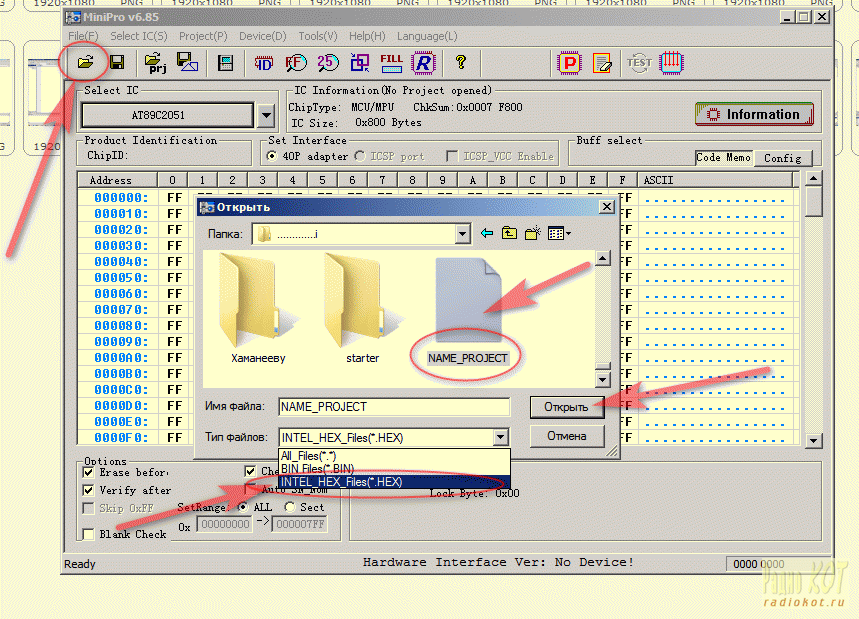Open the view menu icon in dialog

559,233
